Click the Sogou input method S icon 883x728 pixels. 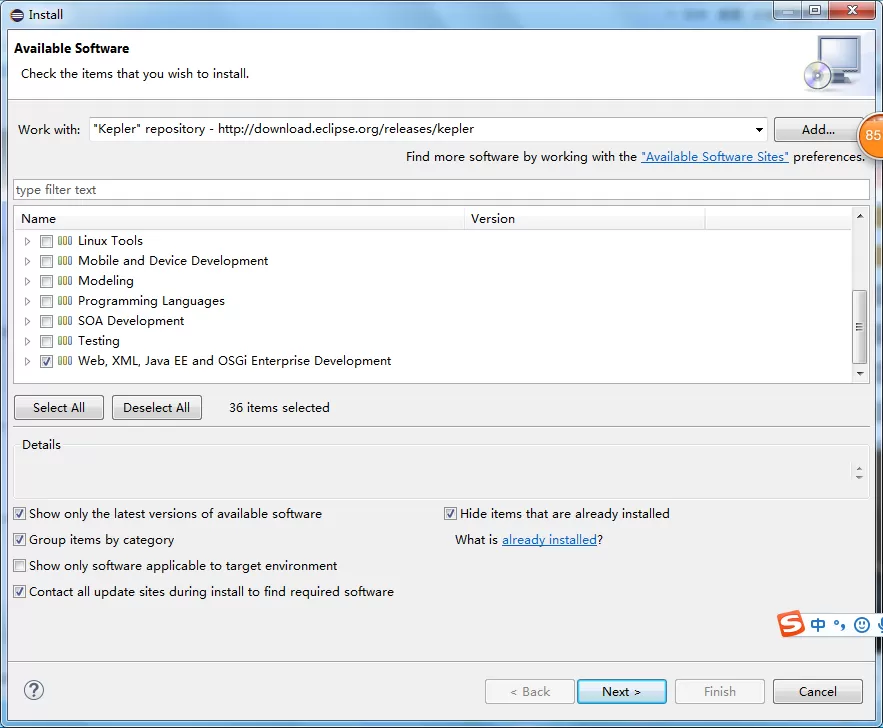(x=791, y=623)
